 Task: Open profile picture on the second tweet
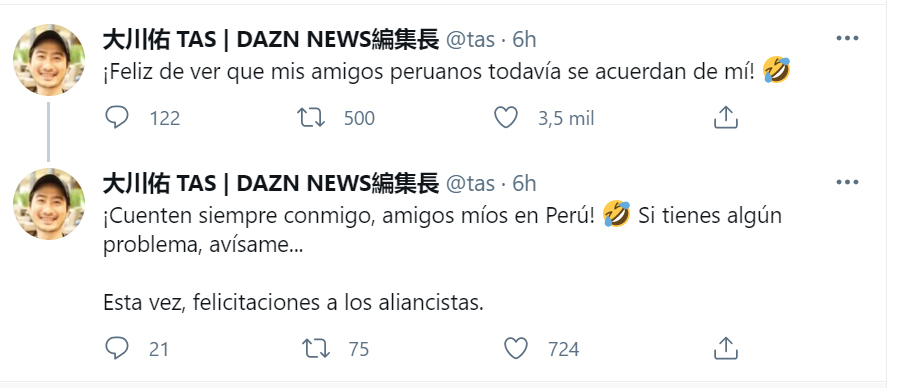(49, 204)
